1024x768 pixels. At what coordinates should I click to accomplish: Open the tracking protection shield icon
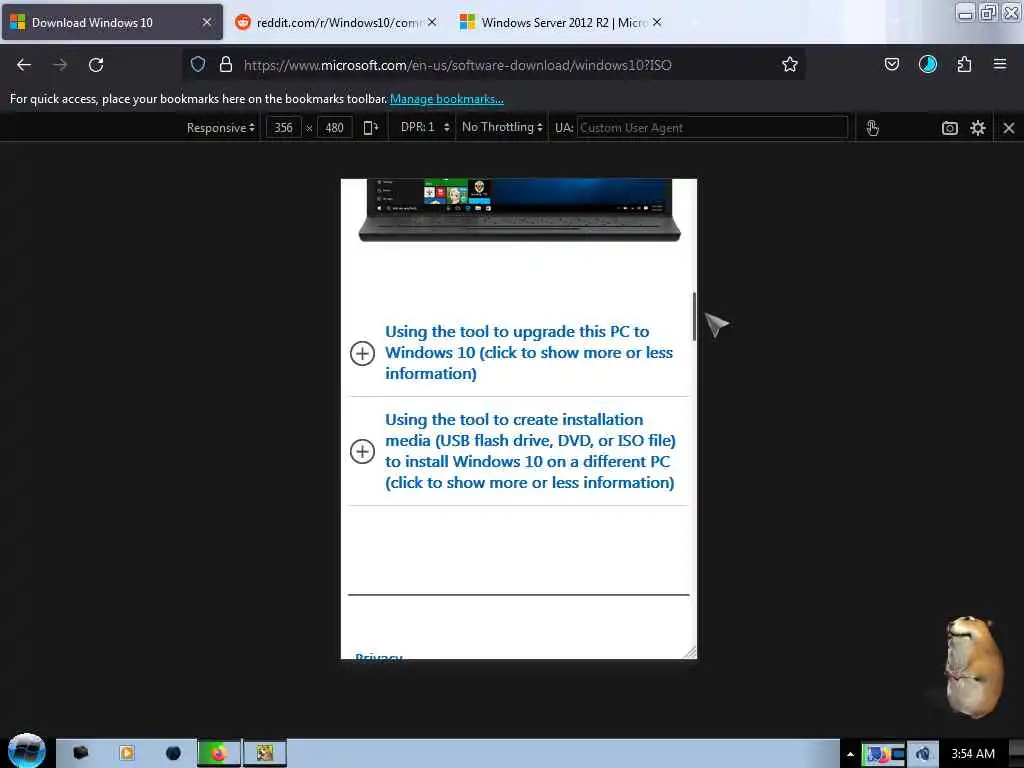click(x=198, y=64)
